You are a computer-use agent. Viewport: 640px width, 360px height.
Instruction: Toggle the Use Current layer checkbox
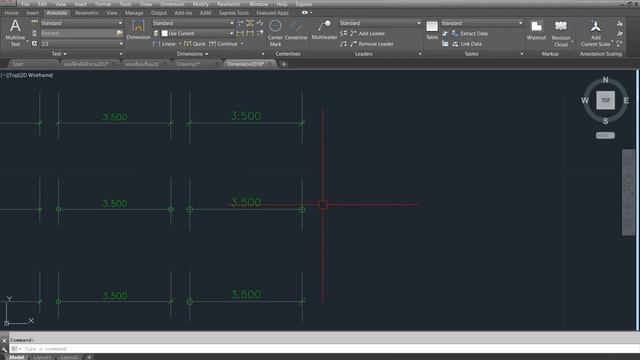pos(164,33)
